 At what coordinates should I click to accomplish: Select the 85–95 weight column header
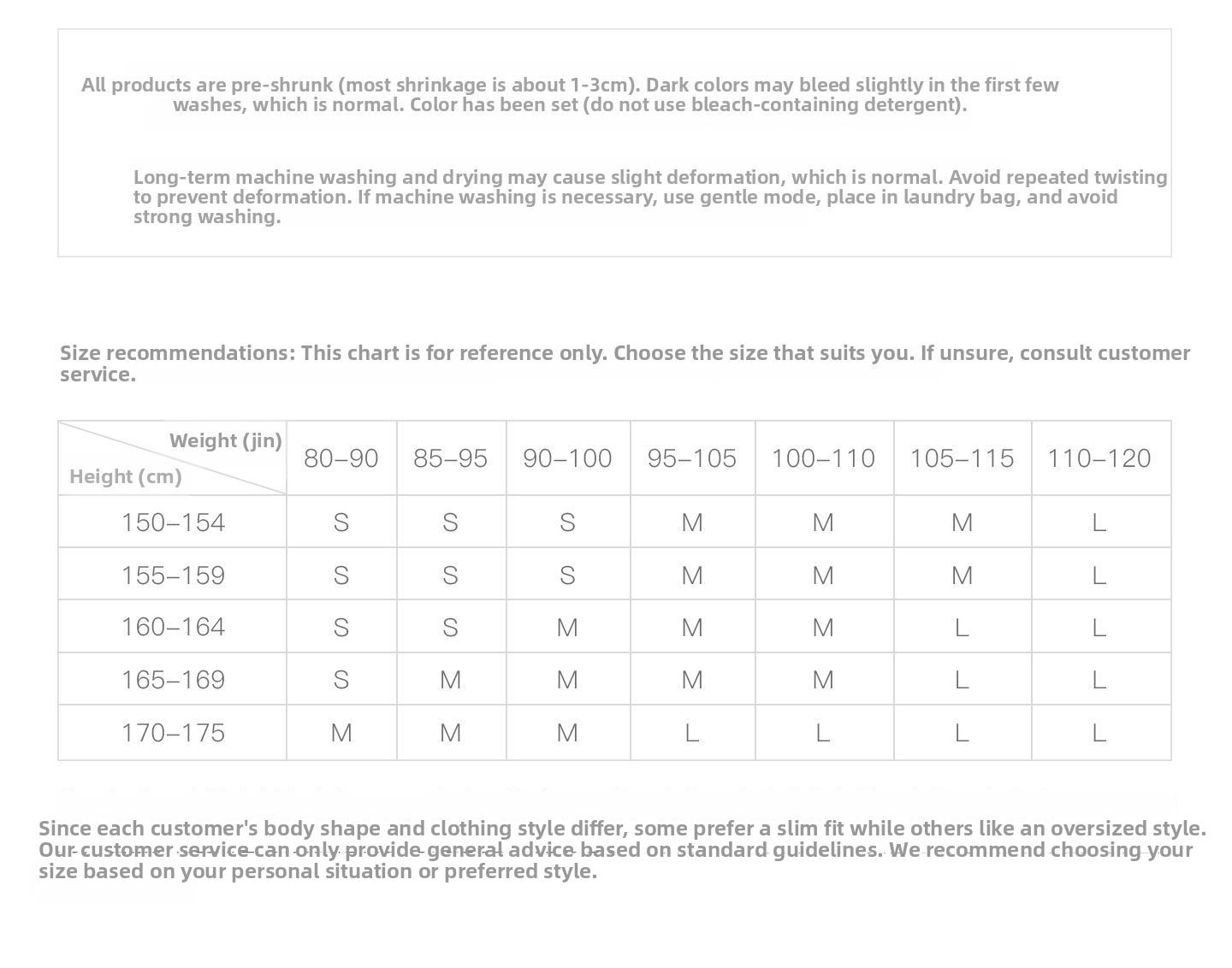451,458
